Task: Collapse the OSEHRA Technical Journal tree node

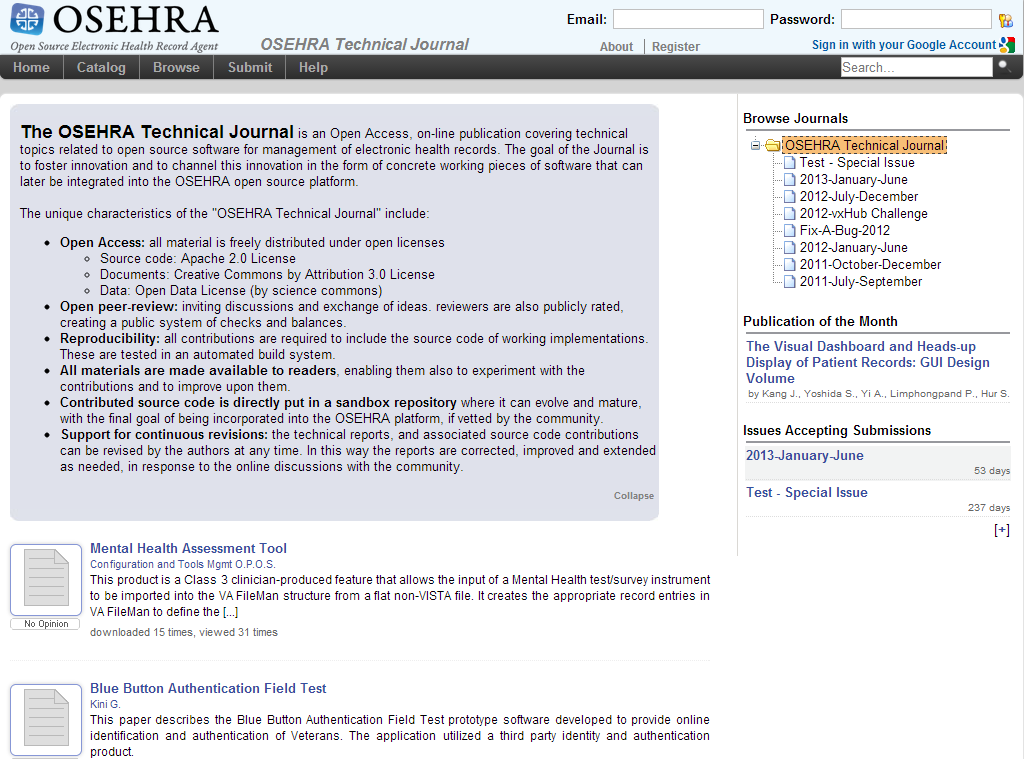Action: (x=756, y=146)
